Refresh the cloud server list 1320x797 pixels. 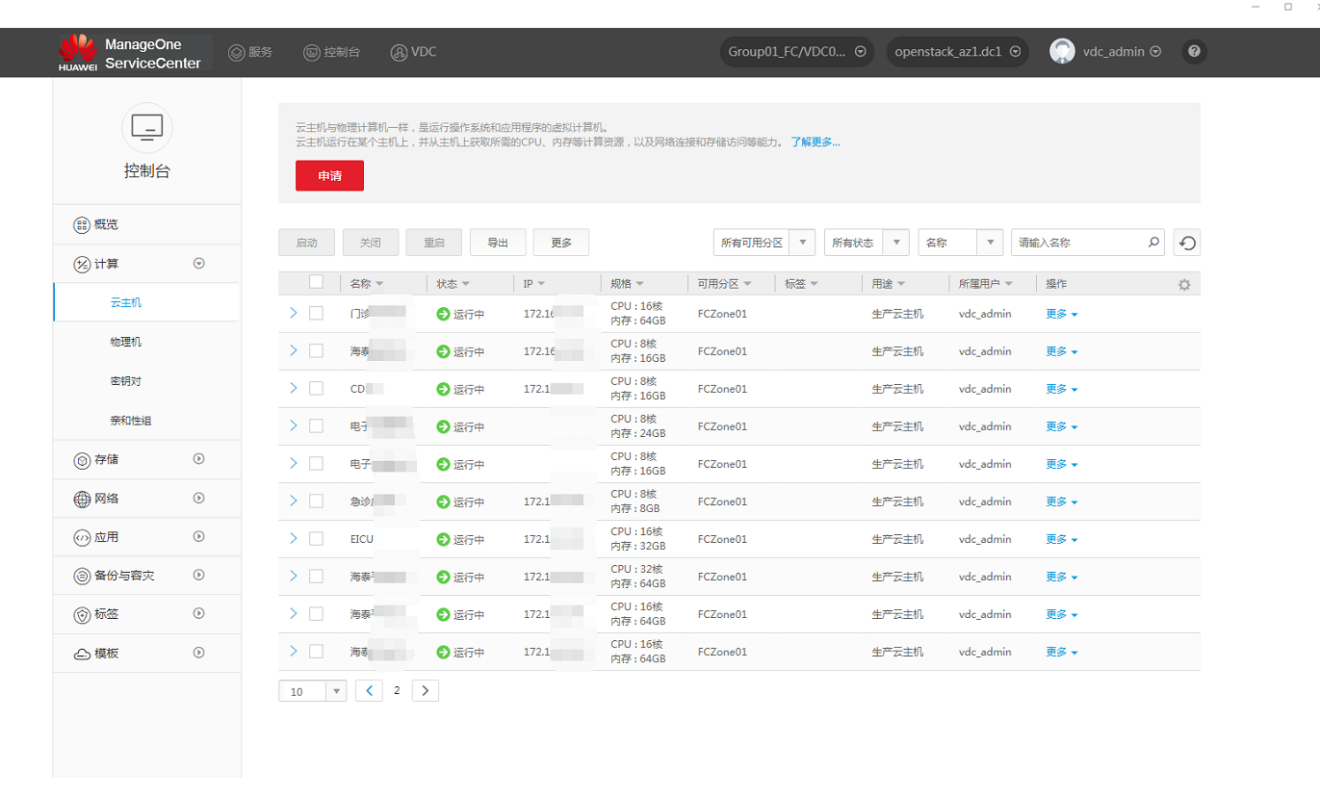[1187, 242]
